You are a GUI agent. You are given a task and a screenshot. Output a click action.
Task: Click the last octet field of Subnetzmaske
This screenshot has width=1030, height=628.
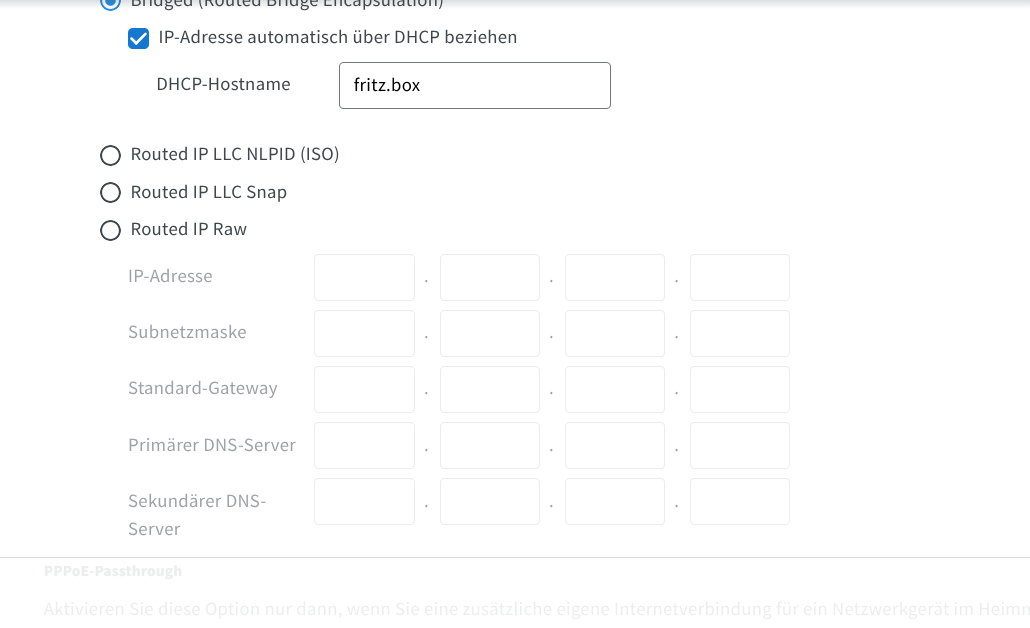coord(740,333)
